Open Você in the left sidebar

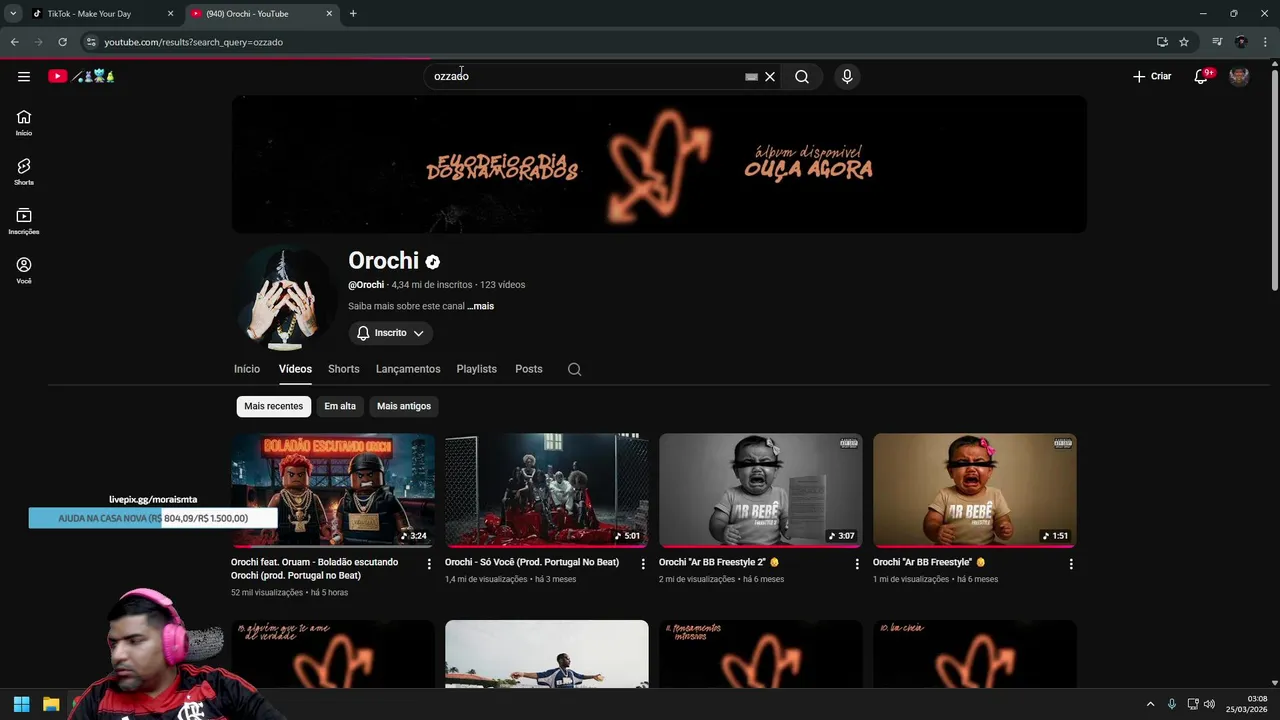pyautogui.click(x=24, y=270)
